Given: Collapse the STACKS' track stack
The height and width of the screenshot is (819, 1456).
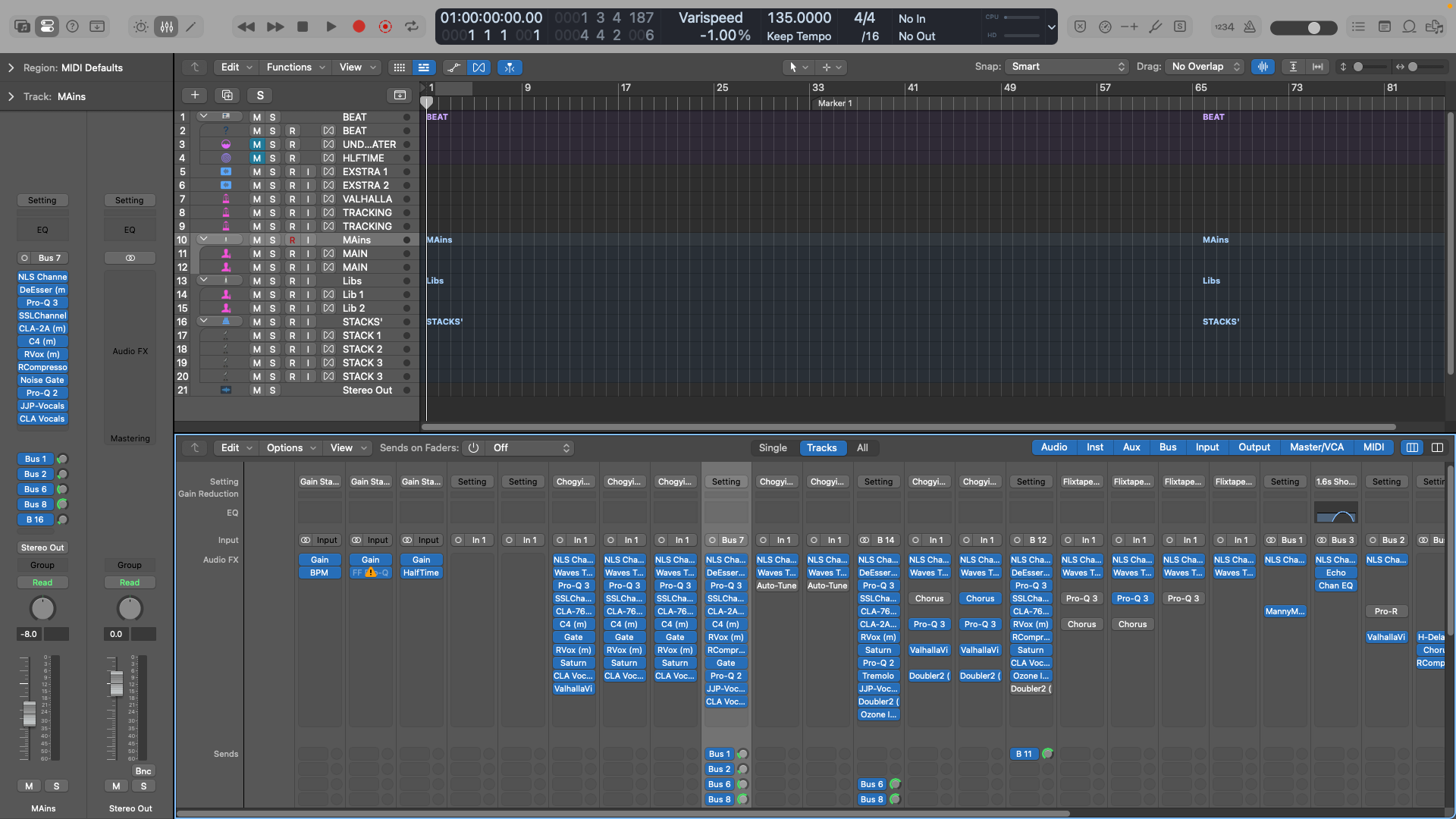Looking at the screenshot, I should (x=203, y=322).
